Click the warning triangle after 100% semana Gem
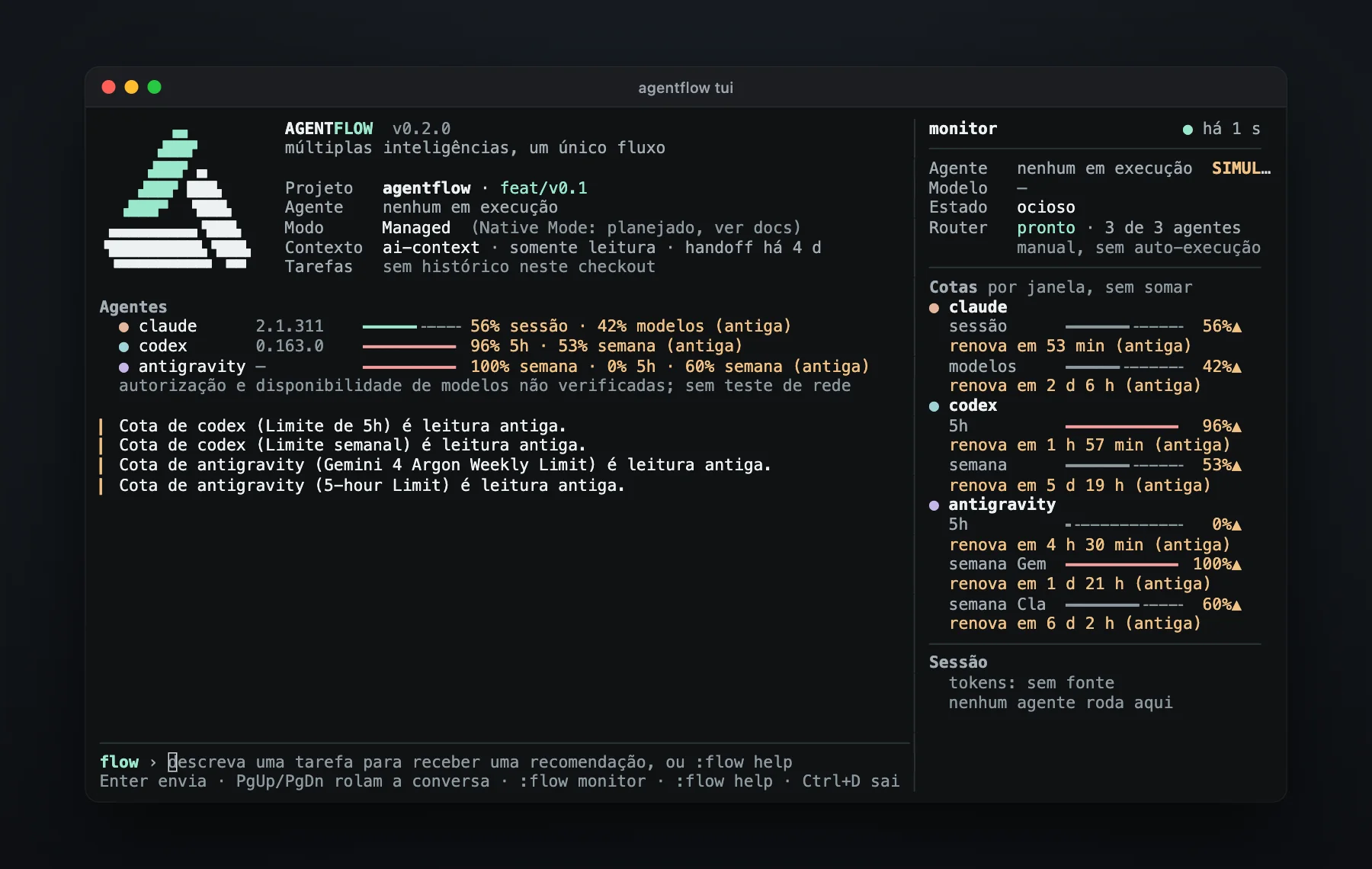Image resolution: width=1372 pixels, height=869 pixels. click(1236, 565)
